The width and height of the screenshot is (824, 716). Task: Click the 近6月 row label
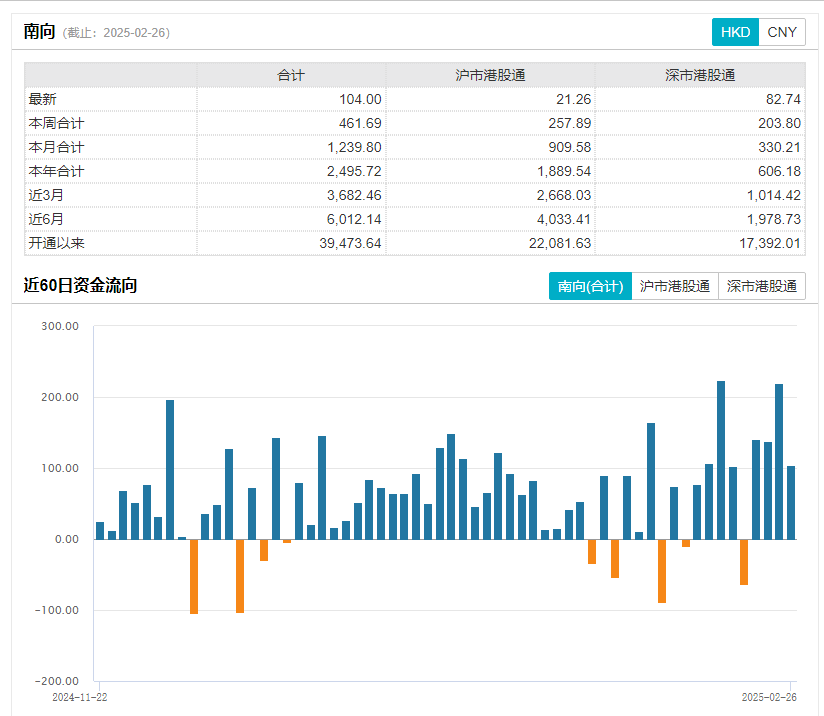click(46, 219)
